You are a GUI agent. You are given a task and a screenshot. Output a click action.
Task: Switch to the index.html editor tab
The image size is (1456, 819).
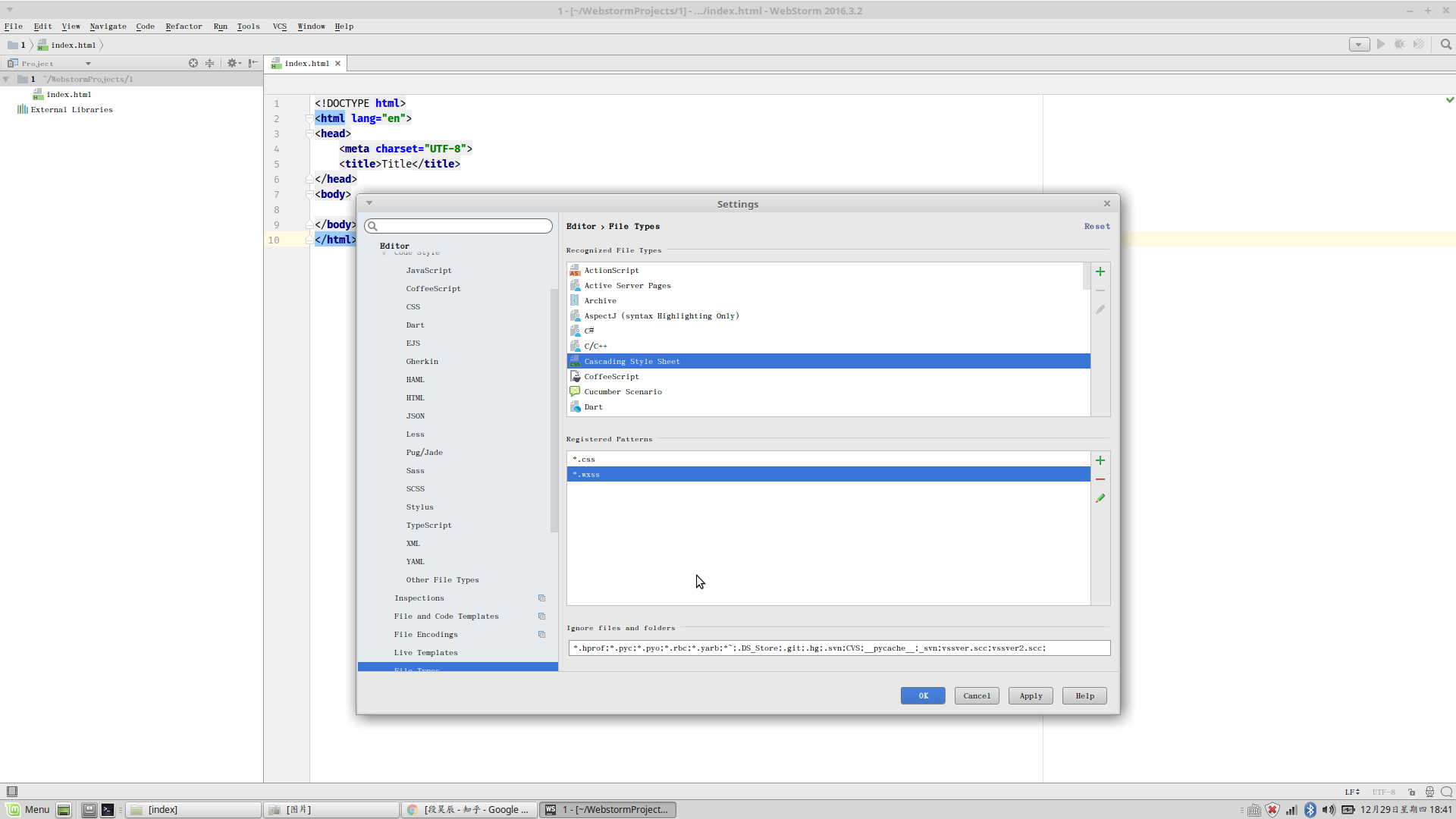(306, 64)
